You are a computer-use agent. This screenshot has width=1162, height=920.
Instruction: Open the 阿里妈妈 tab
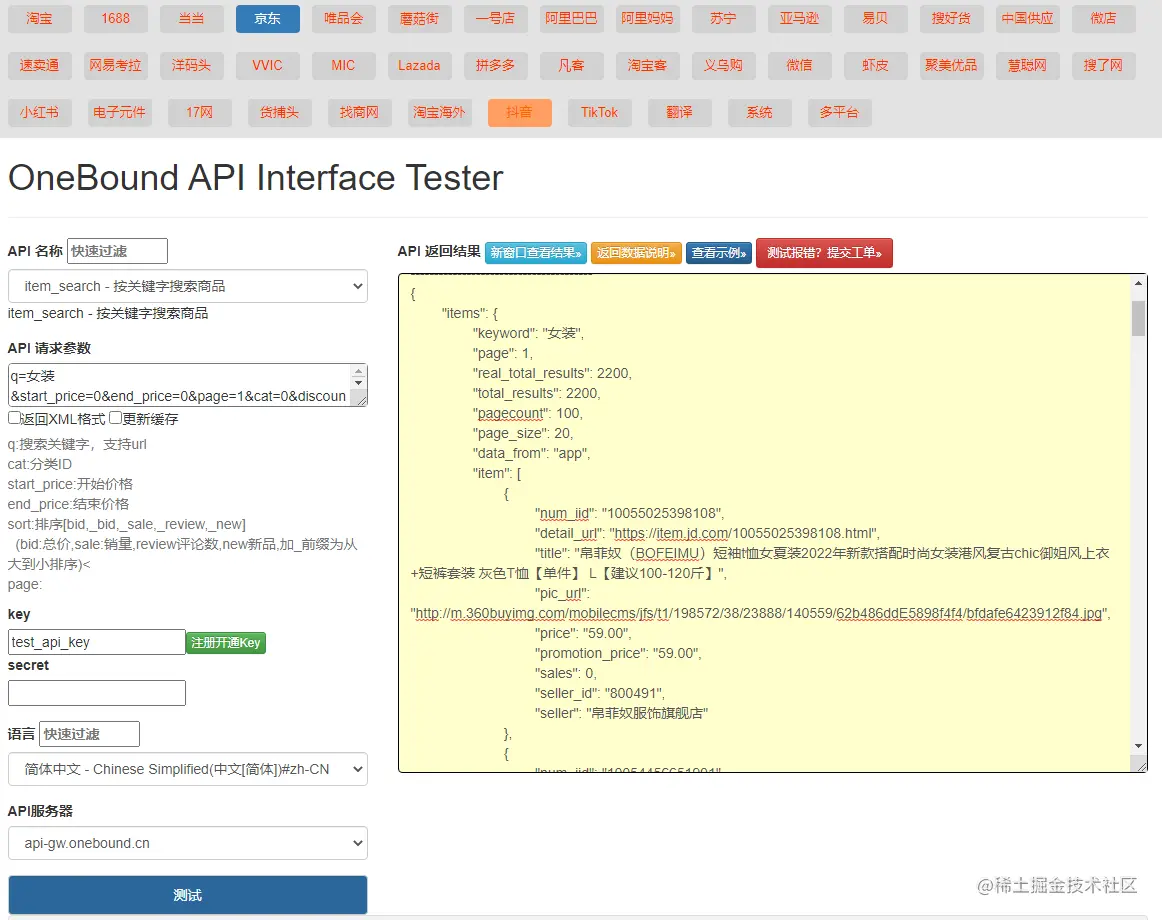647,19
